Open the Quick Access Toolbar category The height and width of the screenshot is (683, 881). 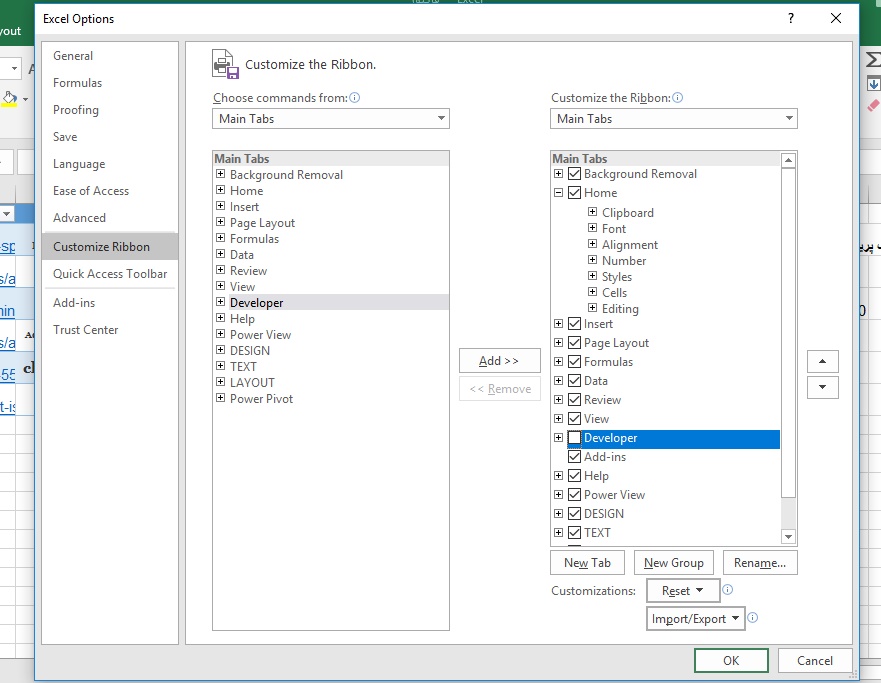click(110, 274)
